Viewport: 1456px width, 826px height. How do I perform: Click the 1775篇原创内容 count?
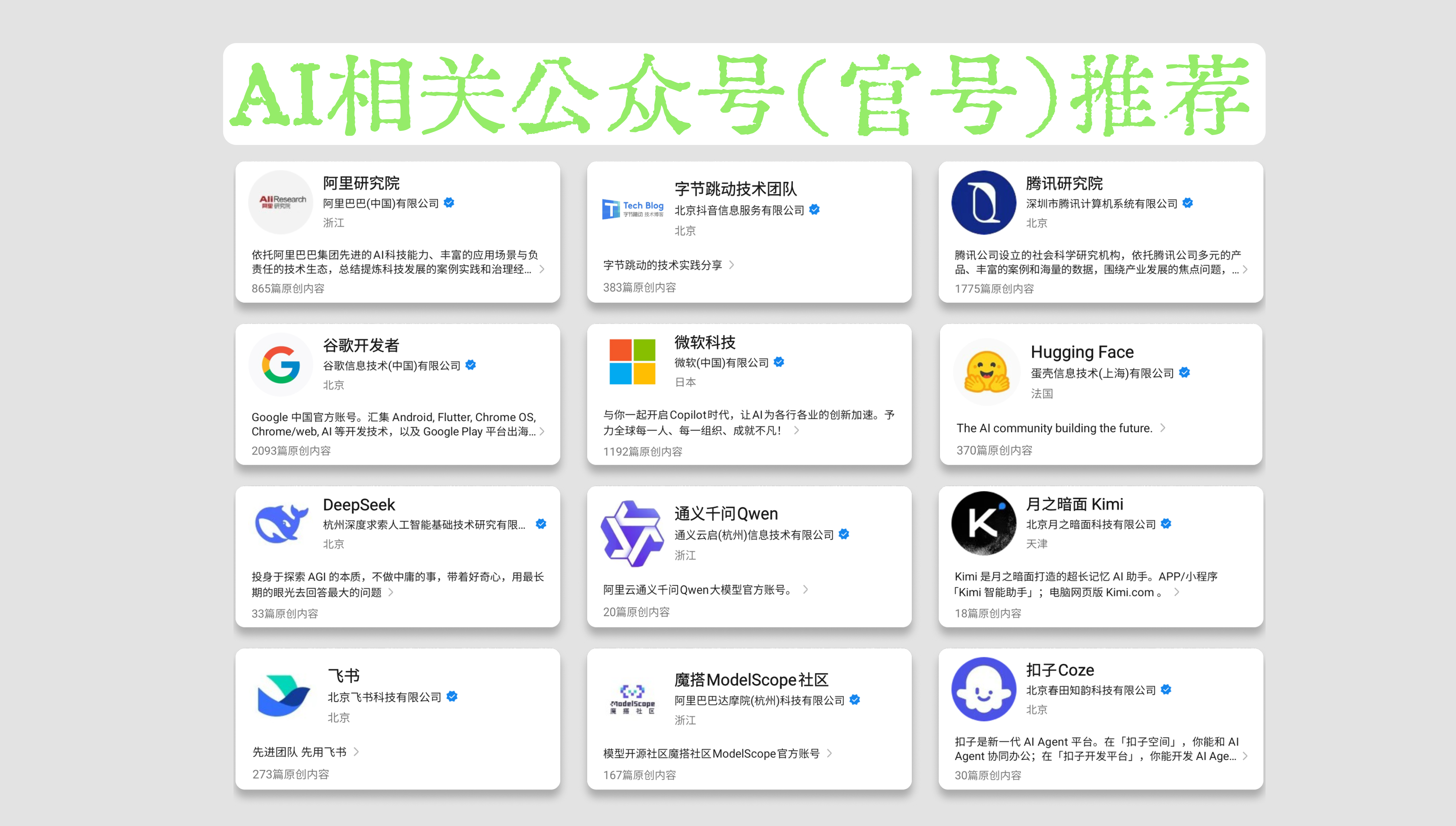point(994,288)
